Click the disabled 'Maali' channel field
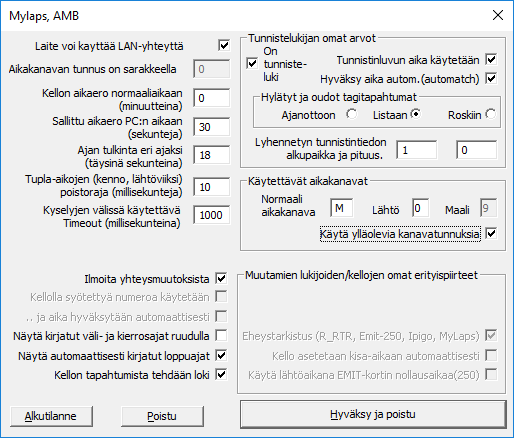 point(489,208)
